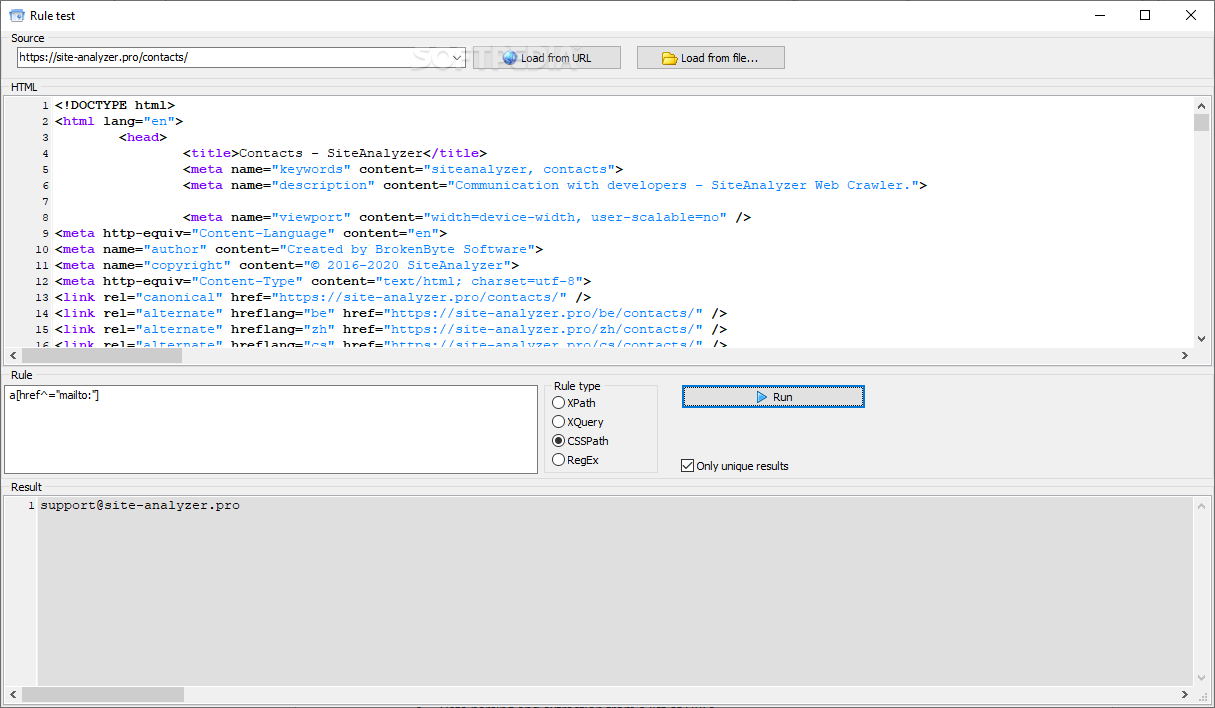Click the Content-Language meta line
This screenshot has height=708, width=1215.
(x=251, y=233)
